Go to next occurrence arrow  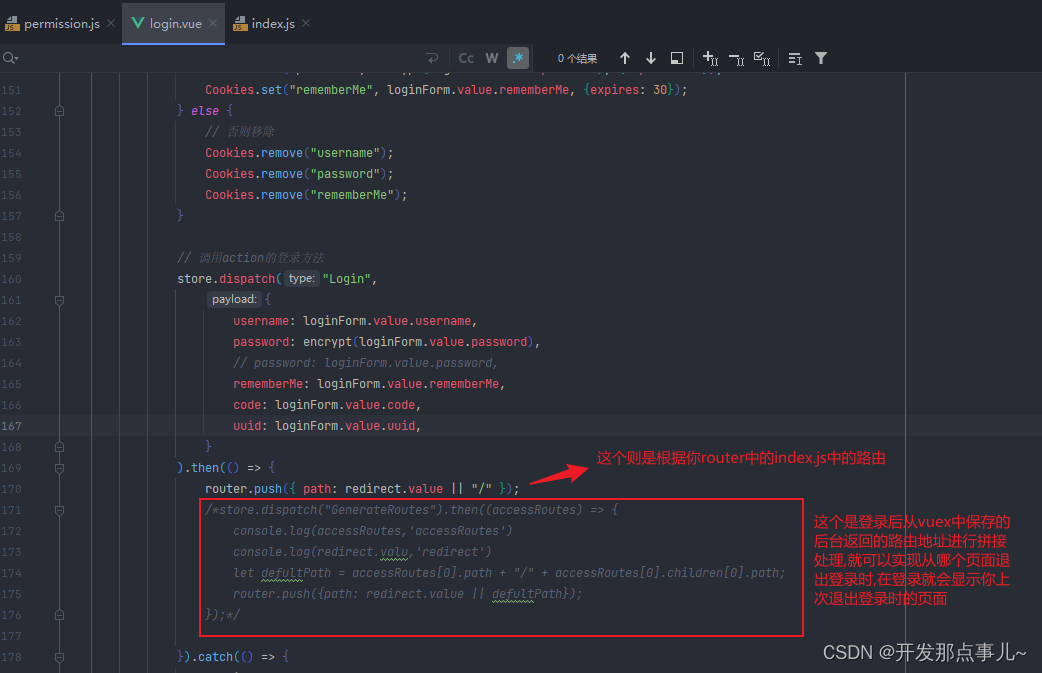pyautogui.click(x=651, y=58)
